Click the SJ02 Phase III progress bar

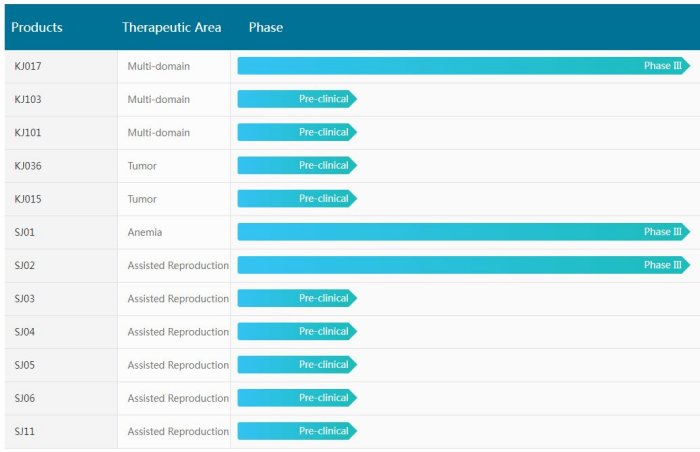(x=462, y=265)
